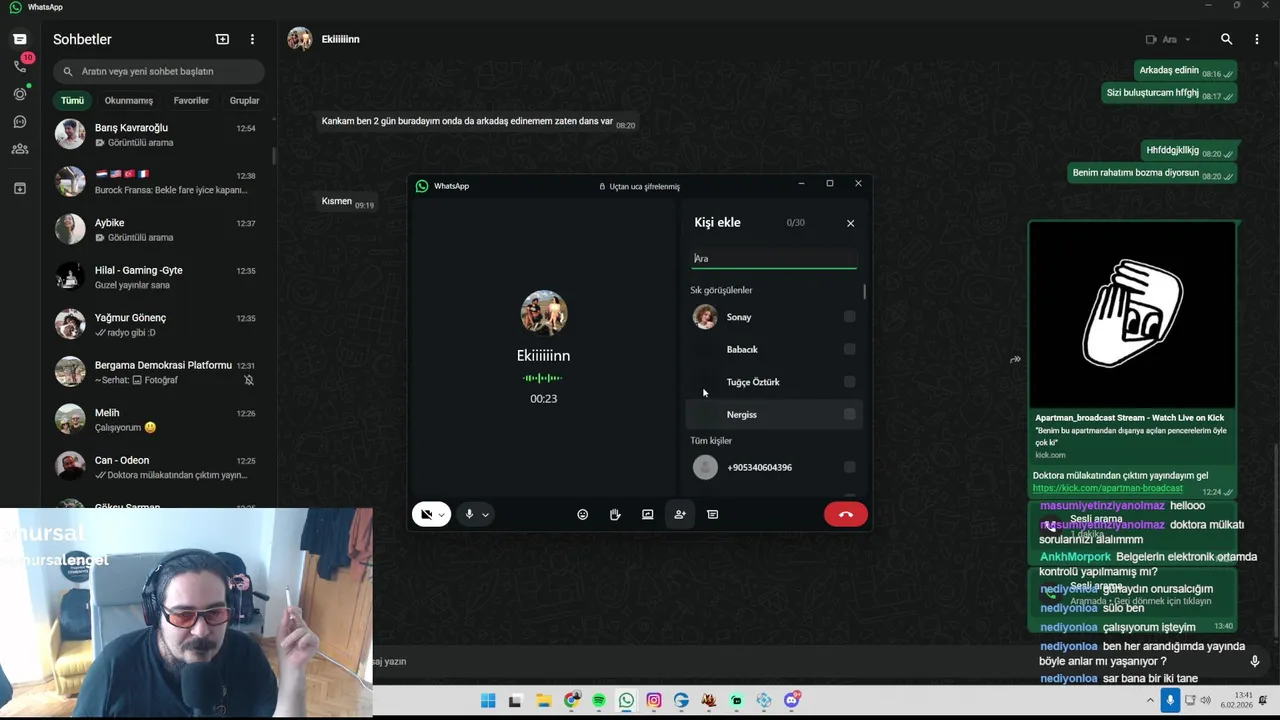
Task: Open Hilal - Gaming -Gyte chat
Action: 158,277
